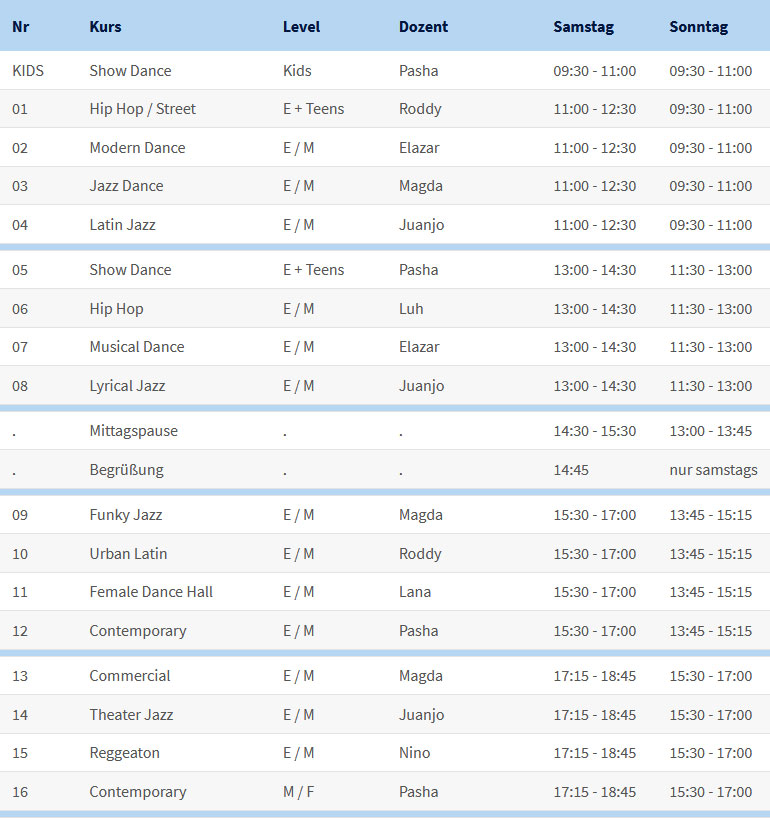Click the Level column header
Viewport: 770px width, 818px height.
point(302,27)
